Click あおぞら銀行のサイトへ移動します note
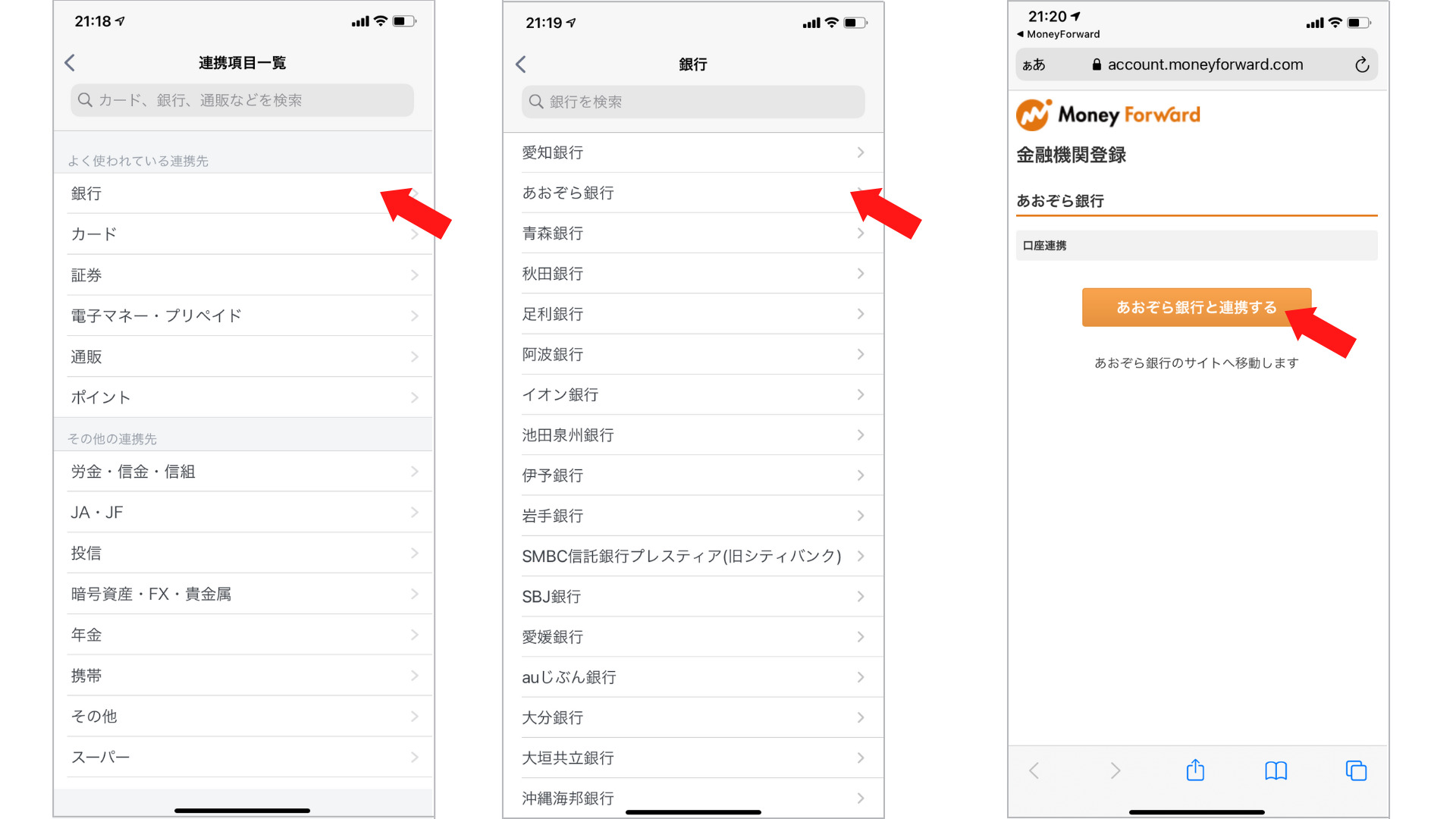The width and height of the screenshot is (1456, 819). (1196, 363)
